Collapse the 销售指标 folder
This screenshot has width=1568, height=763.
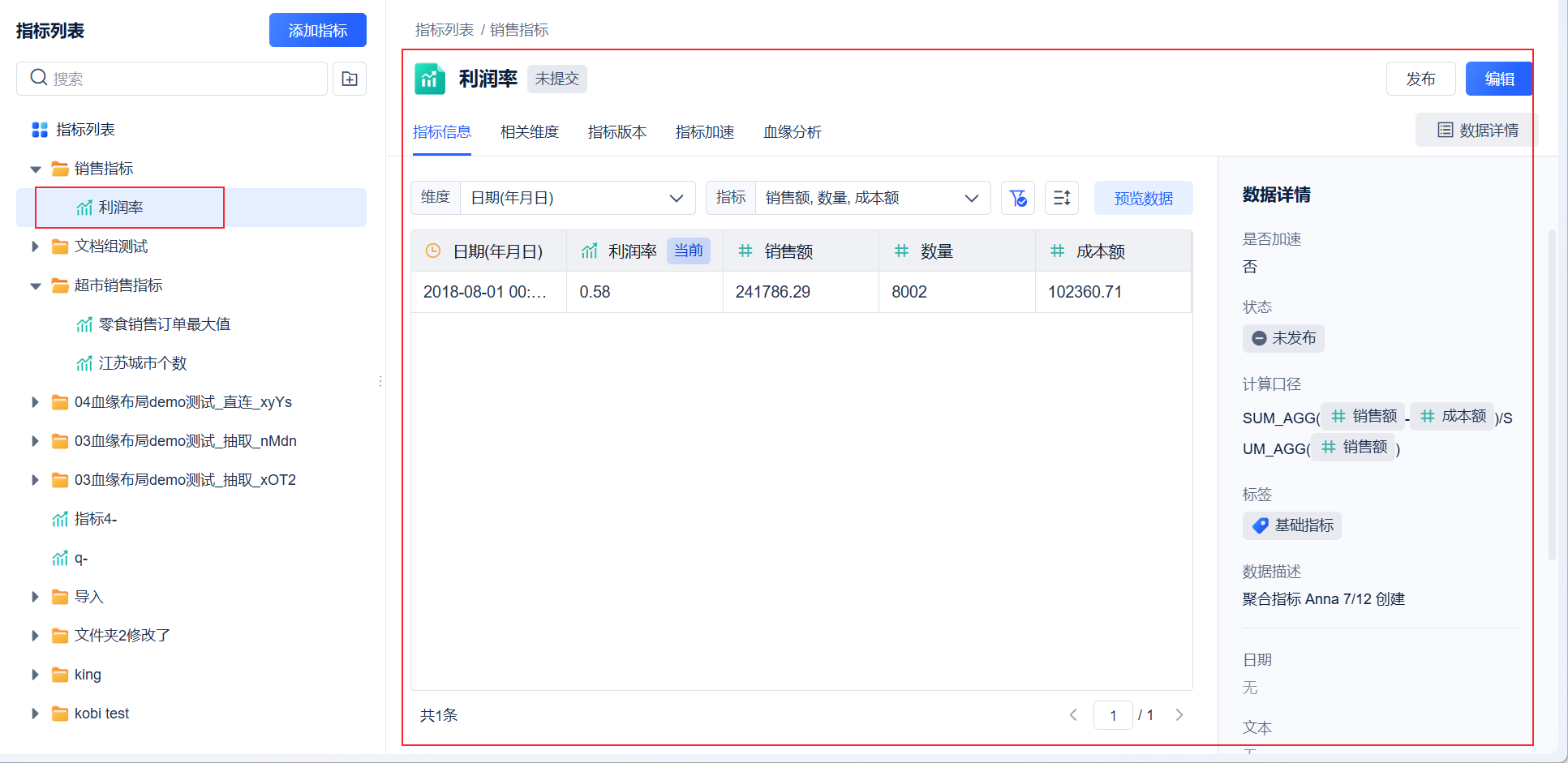[x=36, y=169]
